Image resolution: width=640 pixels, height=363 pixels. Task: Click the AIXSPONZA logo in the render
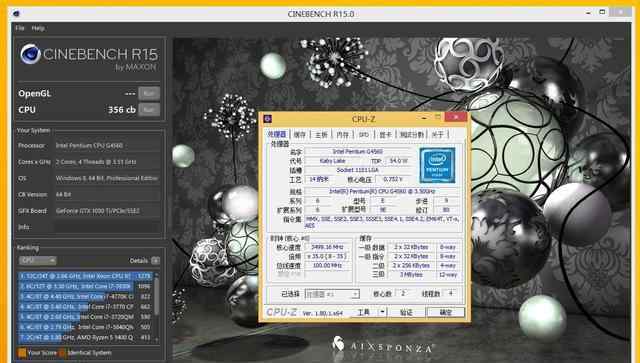pos(383,345)
